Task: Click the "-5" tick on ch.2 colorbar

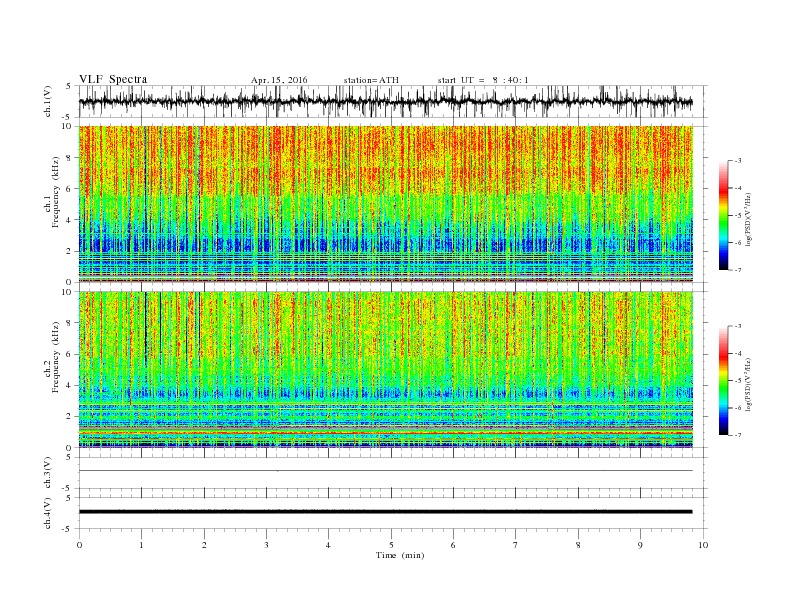Action: [737, 381]
